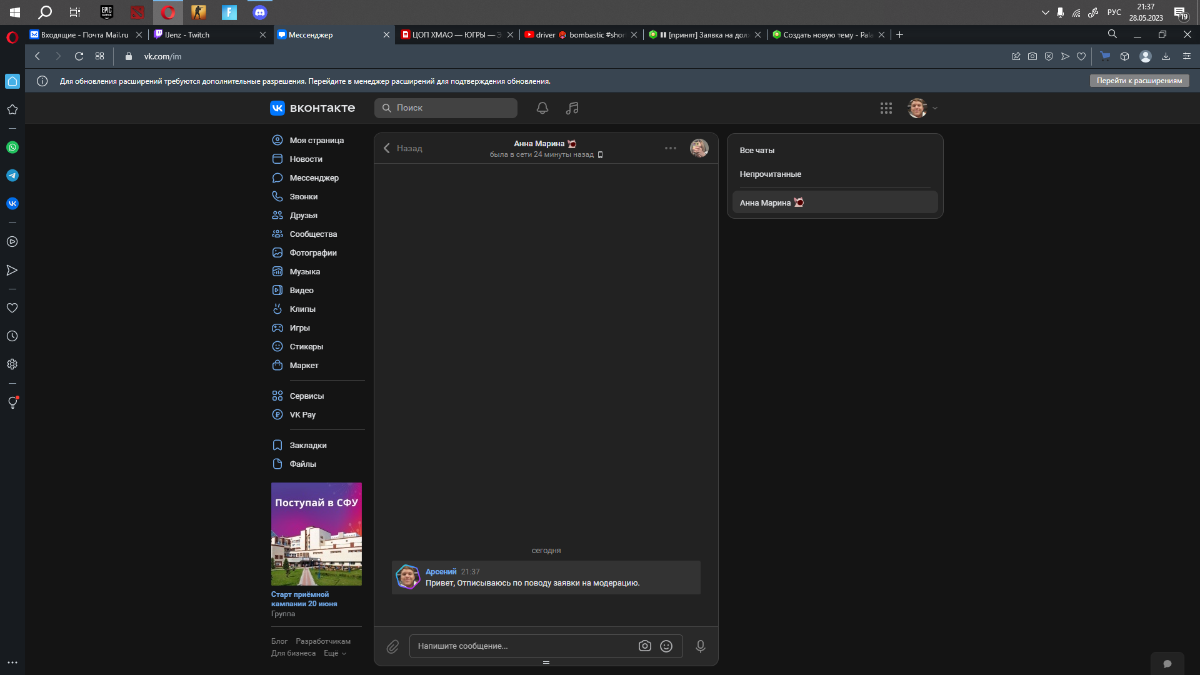Click Анна Марина avatar in chat header
The image size is (1200, 675).
coord(699,148)
